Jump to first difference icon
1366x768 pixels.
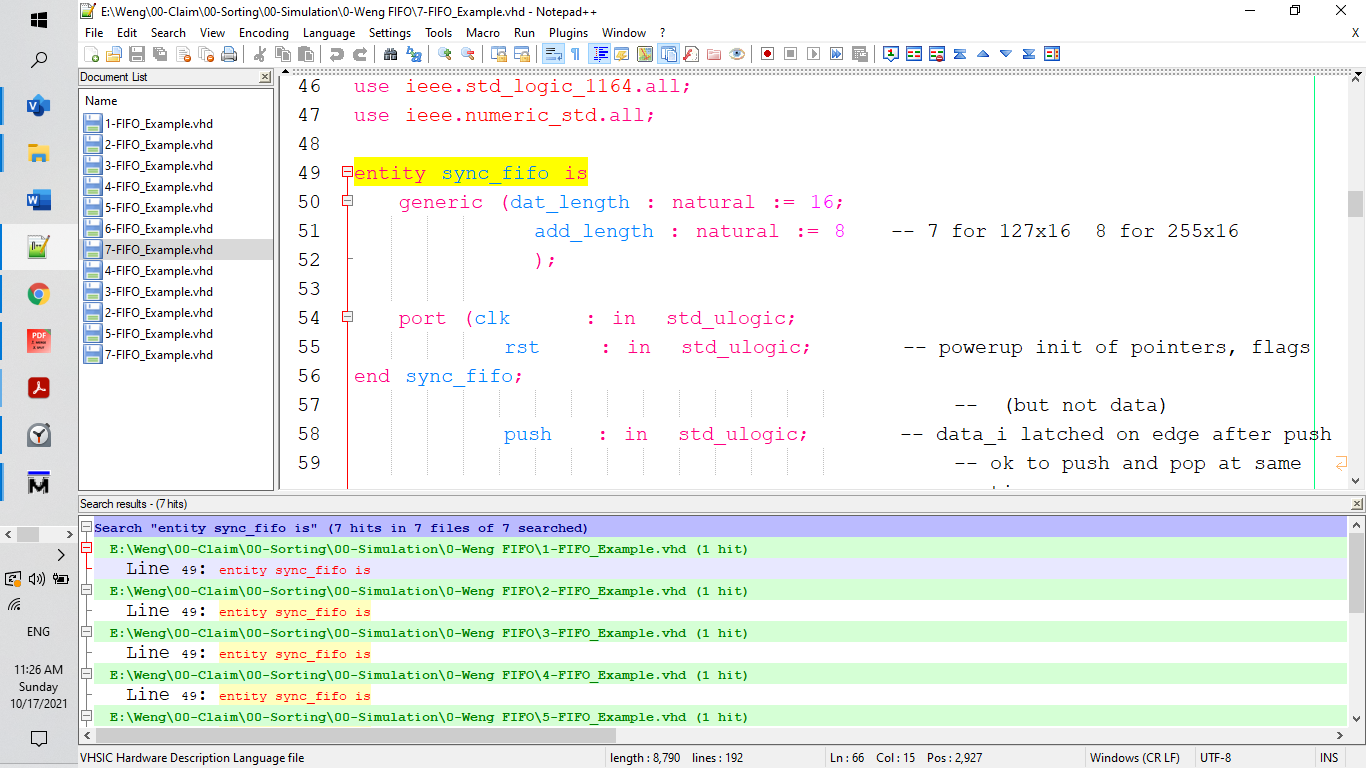tap(960, 54)
